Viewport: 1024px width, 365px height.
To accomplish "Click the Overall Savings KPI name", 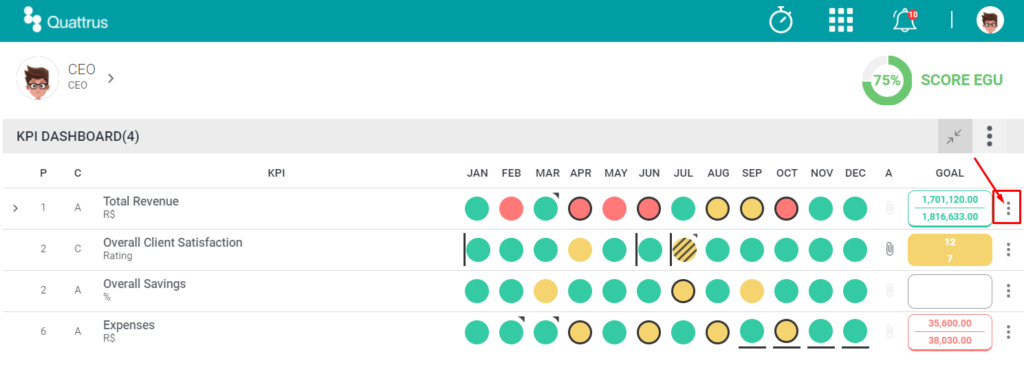I will (x=144, y=283).
